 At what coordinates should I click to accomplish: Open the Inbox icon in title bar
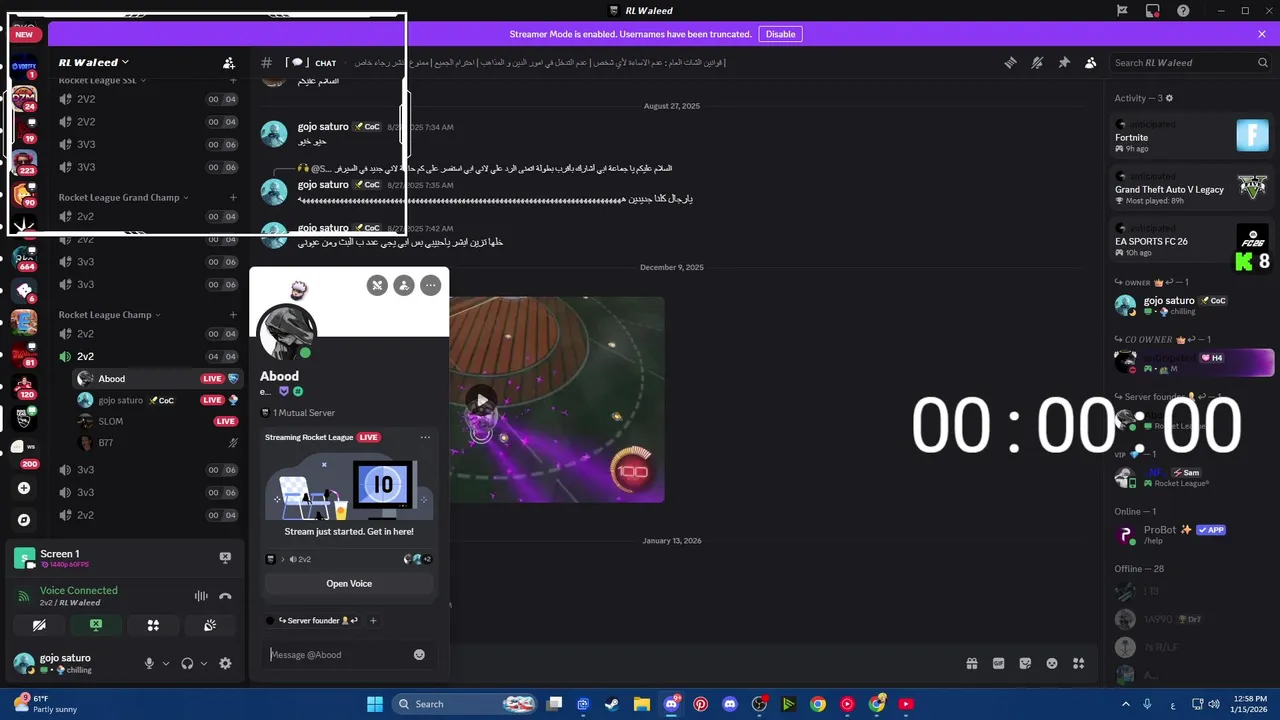pos(1153,11)
